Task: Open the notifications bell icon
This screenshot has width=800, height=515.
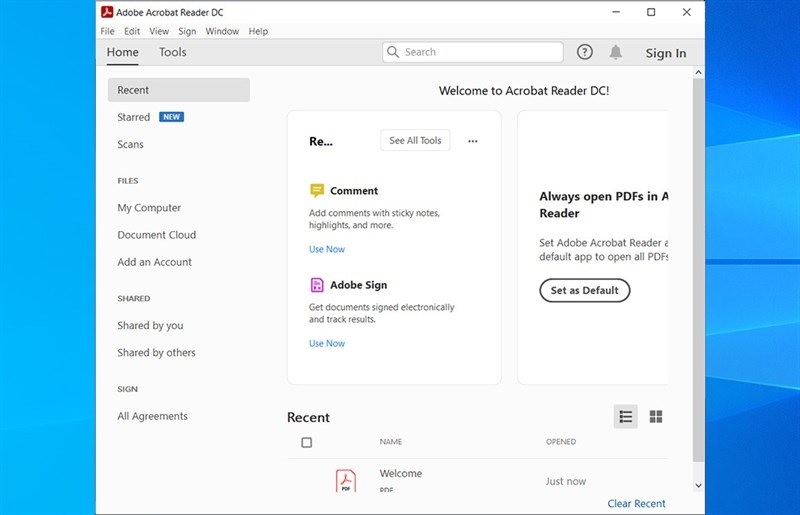Action: tap(616, 52)
